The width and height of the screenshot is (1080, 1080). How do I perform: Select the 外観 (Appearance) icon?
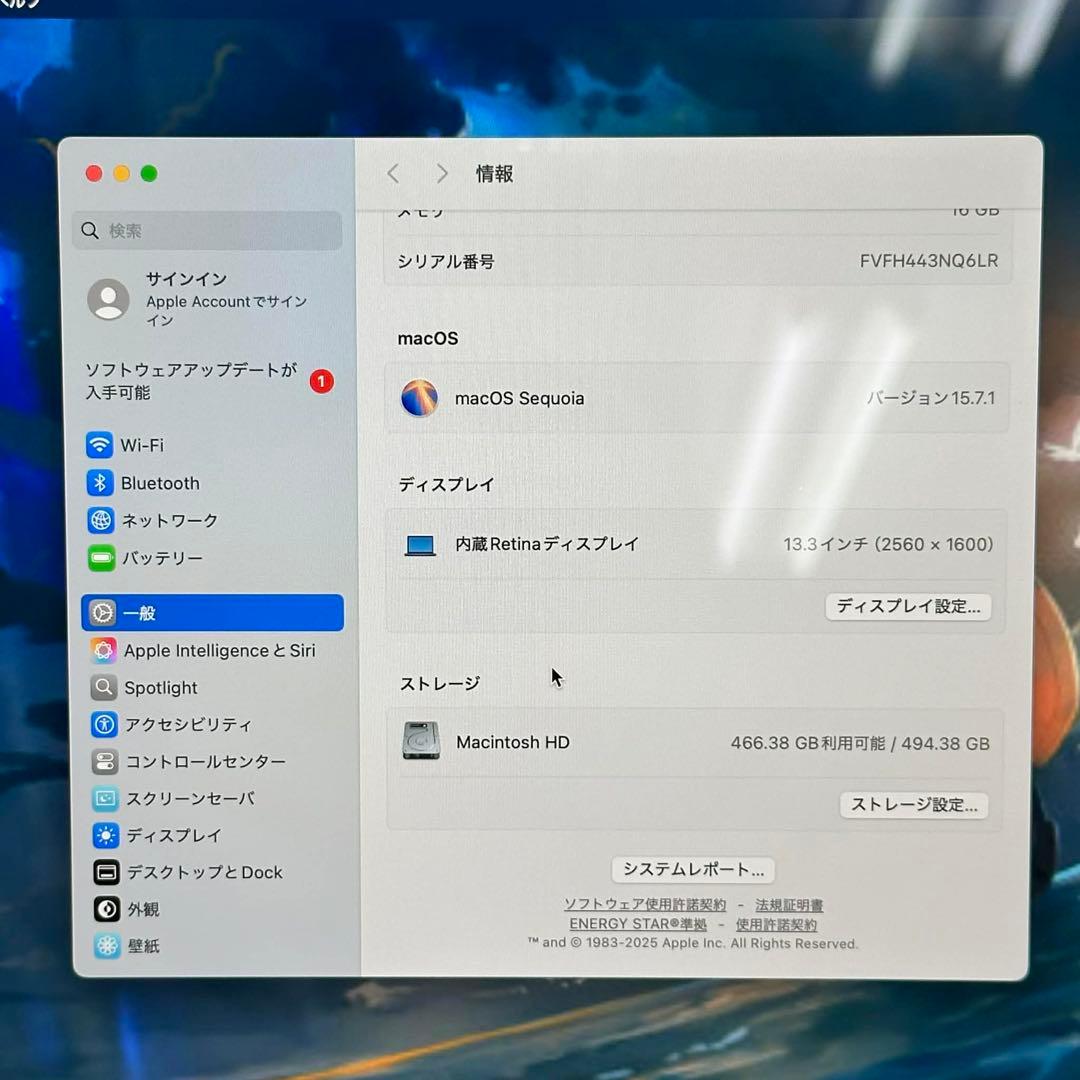click(x=104, y=909)
